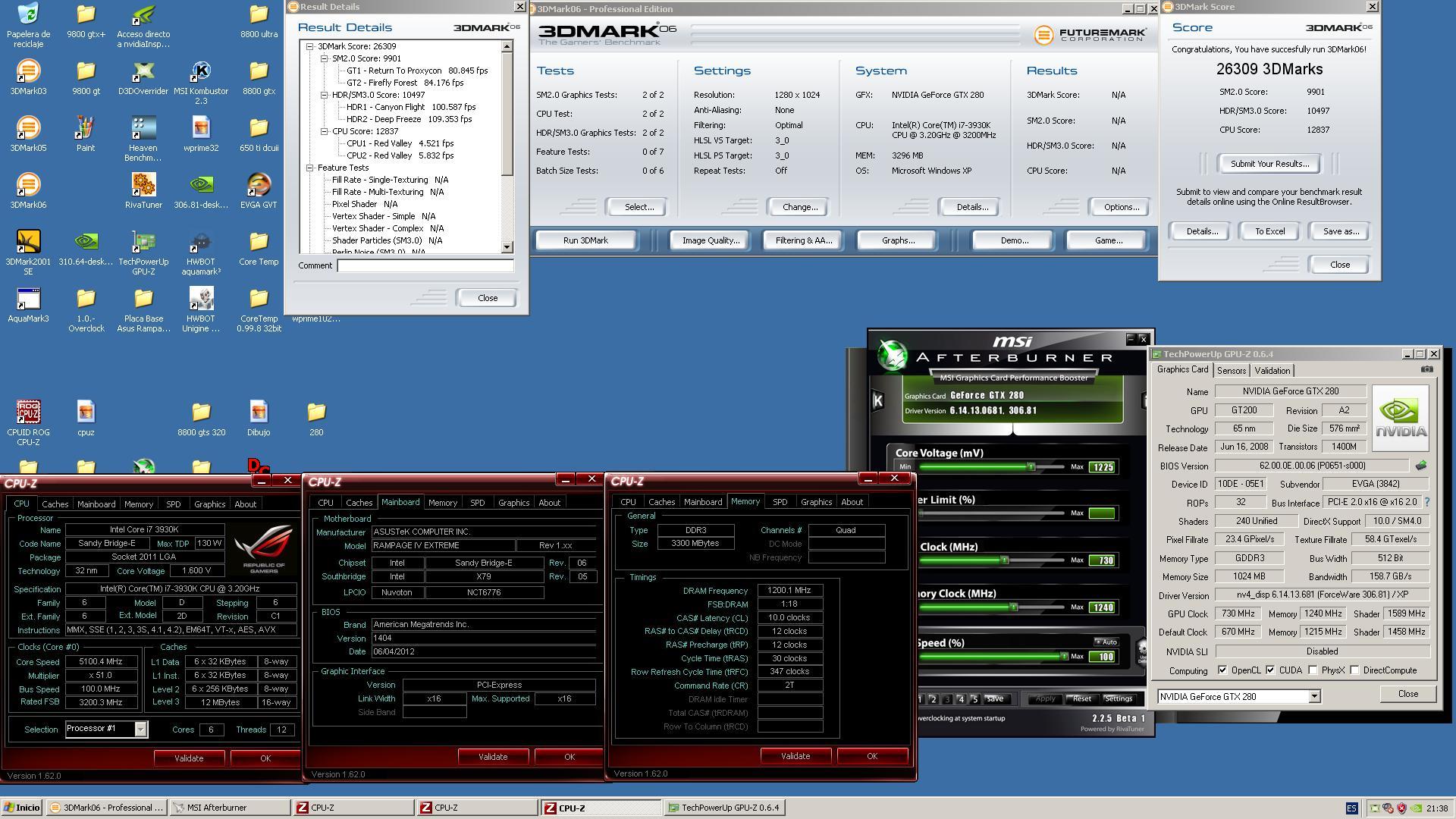Click the Bus Interface question mark in GPU-Z
Viewport: 1456px width, 819px height.
(1426, 502)
